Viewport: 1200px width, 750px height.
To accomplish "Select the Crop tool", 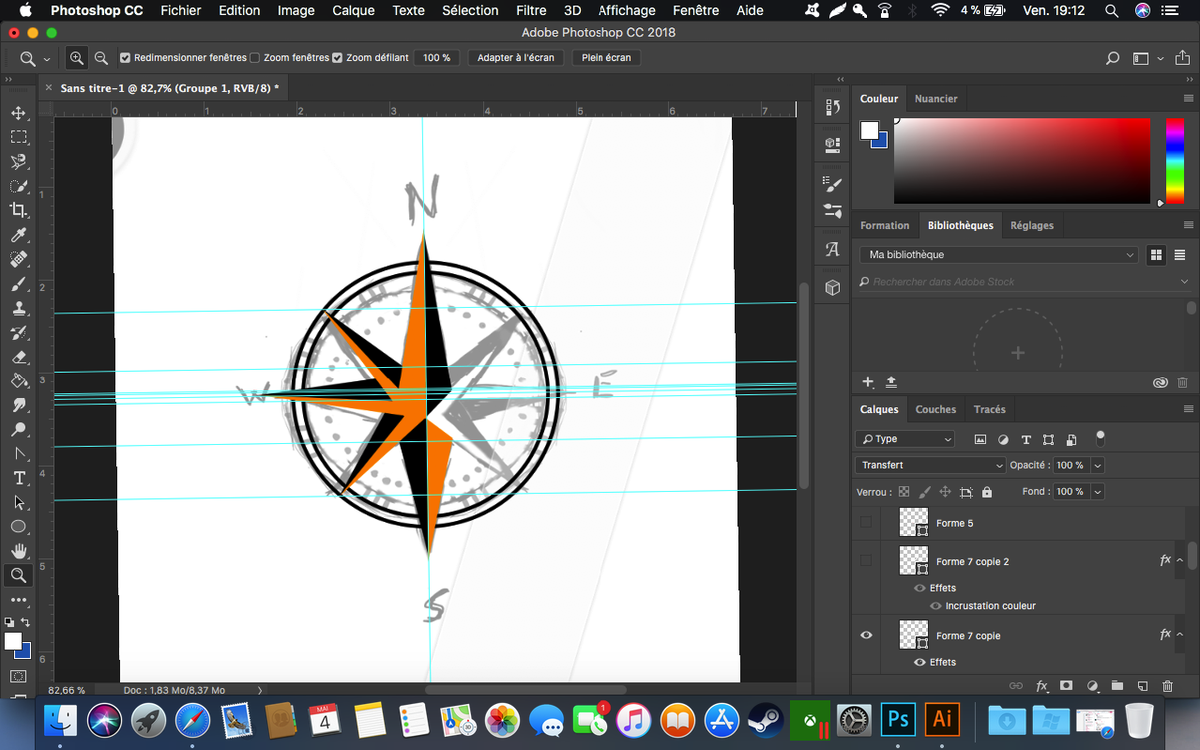I will (18, 210).
